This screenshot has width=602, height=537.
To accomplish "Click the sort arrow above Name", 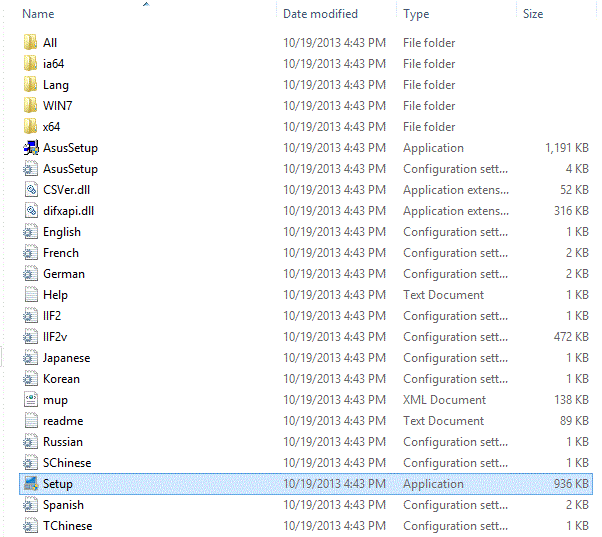I will point(146,4).
